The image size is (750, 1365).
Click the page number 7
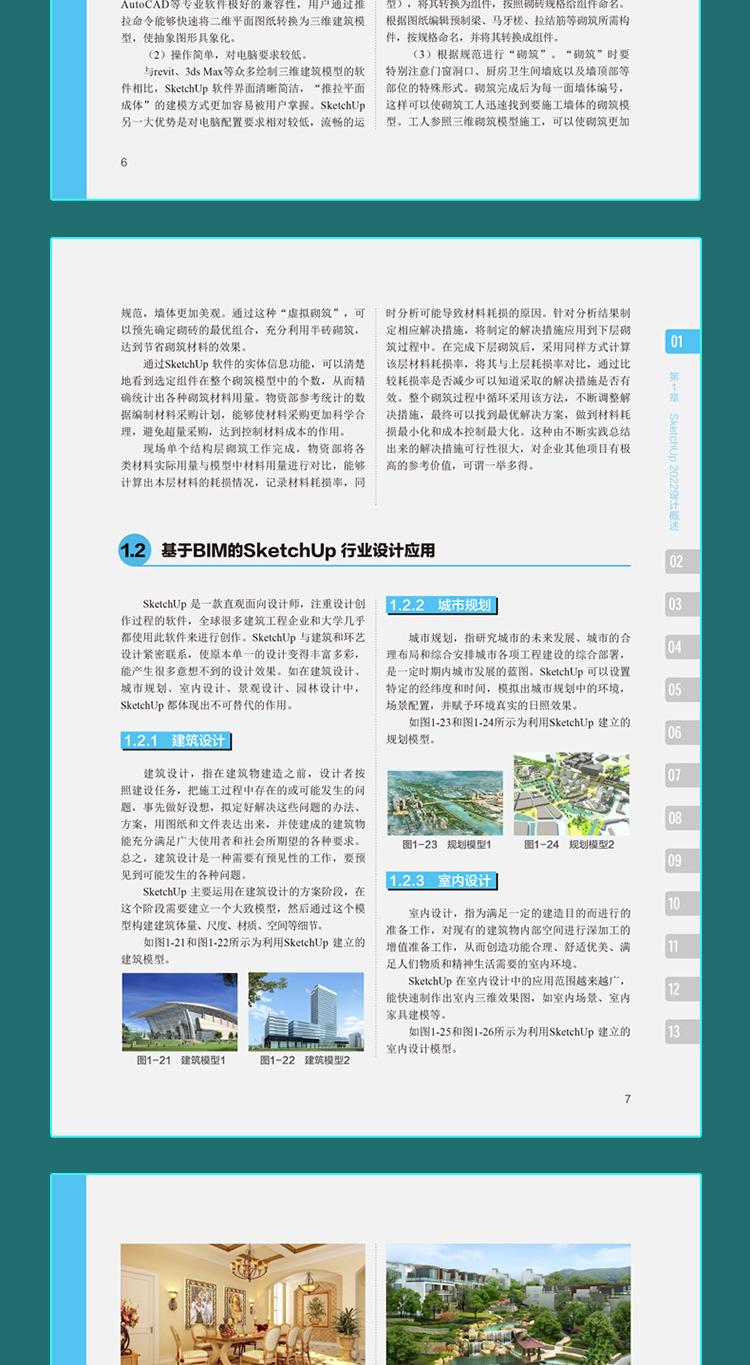click(x=627, y=1099)
